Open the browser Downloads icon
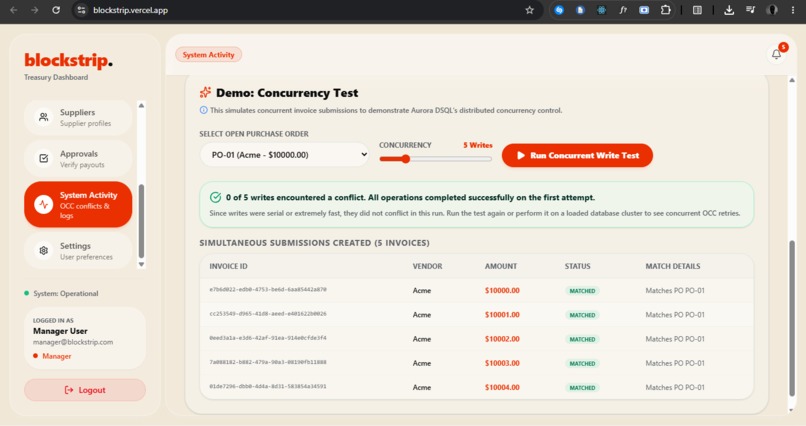This screenshot has width=806, height=426. [x=729, y=10]
